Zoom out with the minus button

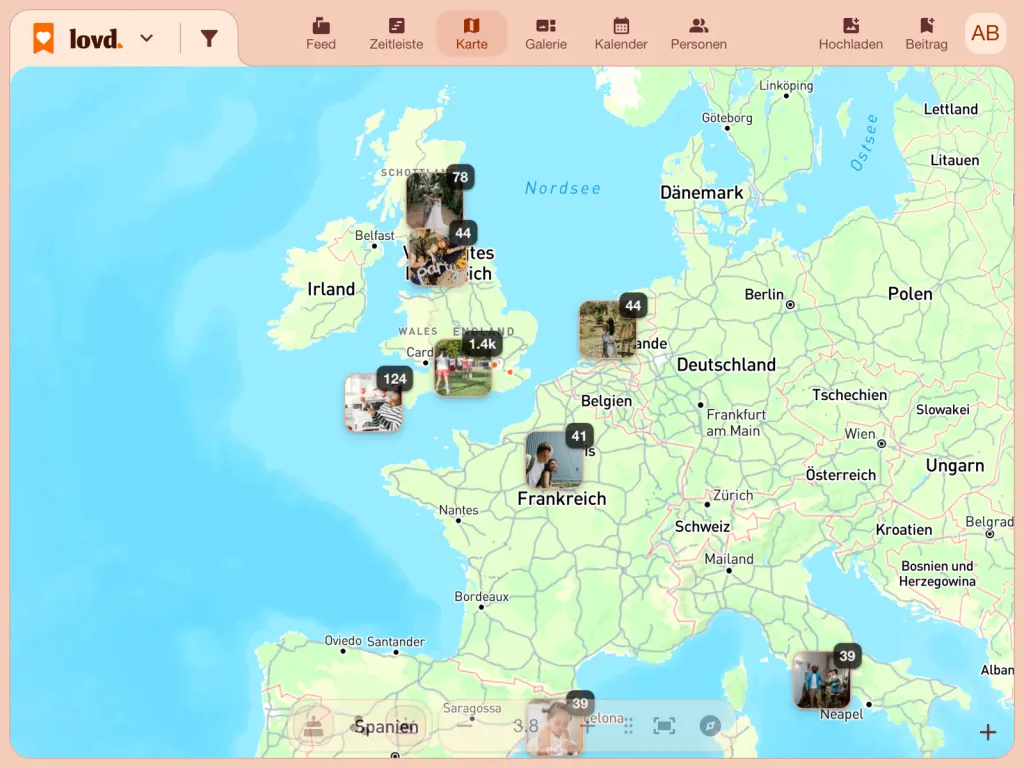click(x=464, y=726)
